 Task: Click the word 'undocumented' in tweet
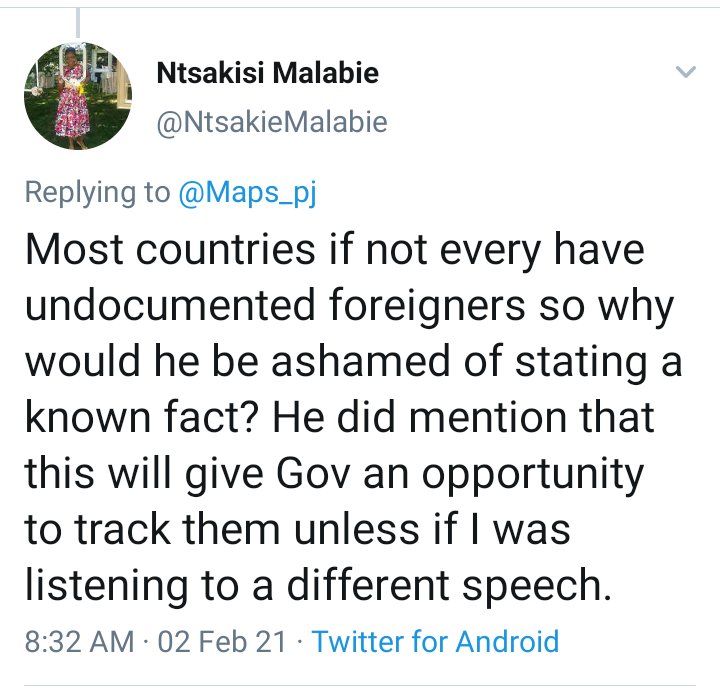[x=170, y=305]
